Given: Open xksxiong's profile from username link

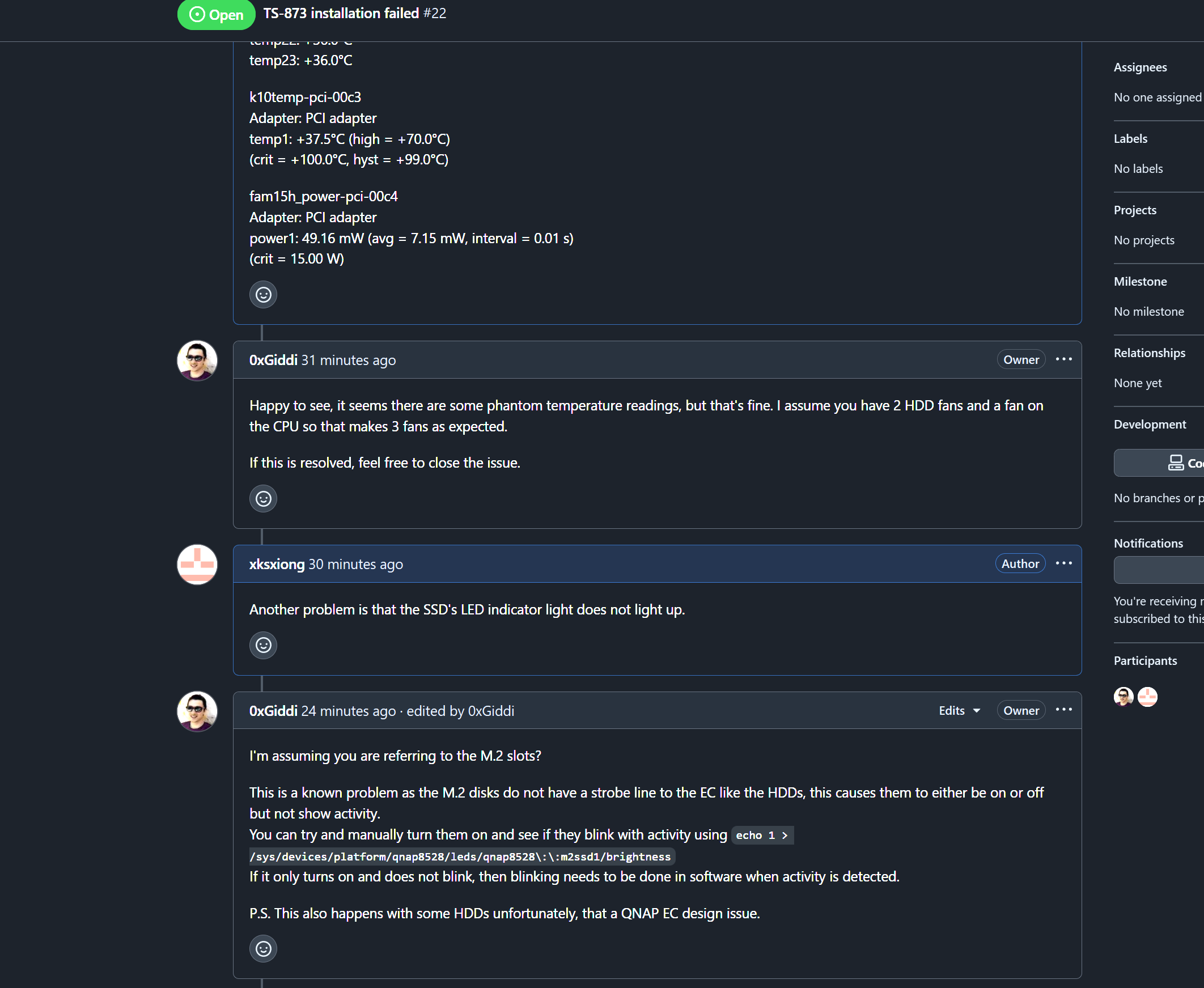Looking at the screenshot, I should (x=277, y=564).
